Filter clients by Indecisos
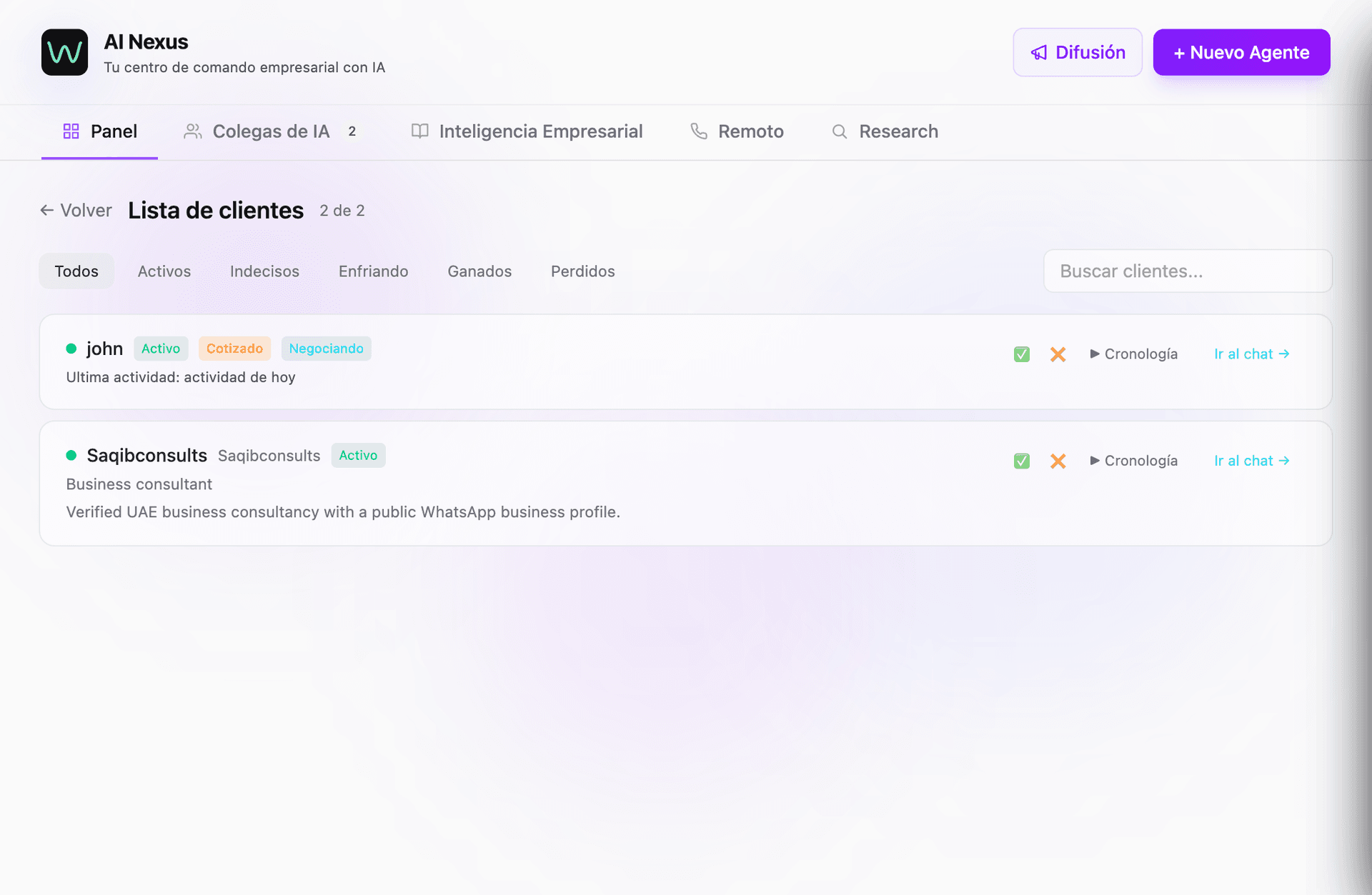This screenshot has width=1372, height=895. pos(264,271)
